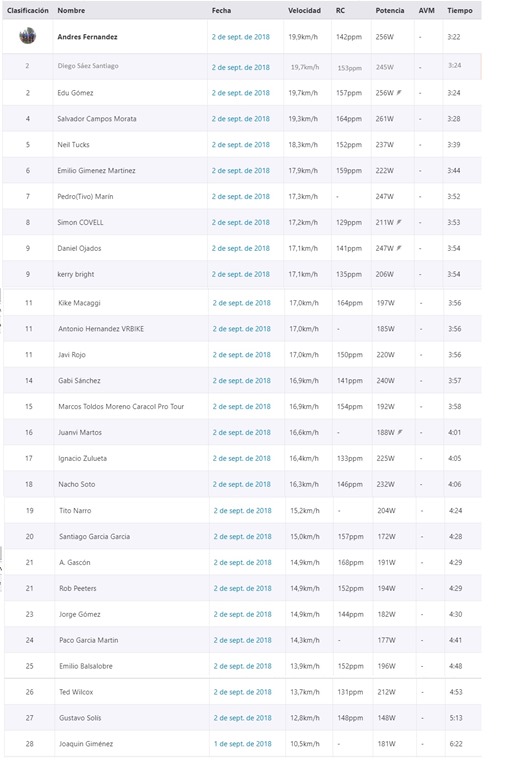Screen dimensions: 507x768
Task: Click Marcos Toldos Moreno Caracol Pro Tour name
Action: (121, 406)
